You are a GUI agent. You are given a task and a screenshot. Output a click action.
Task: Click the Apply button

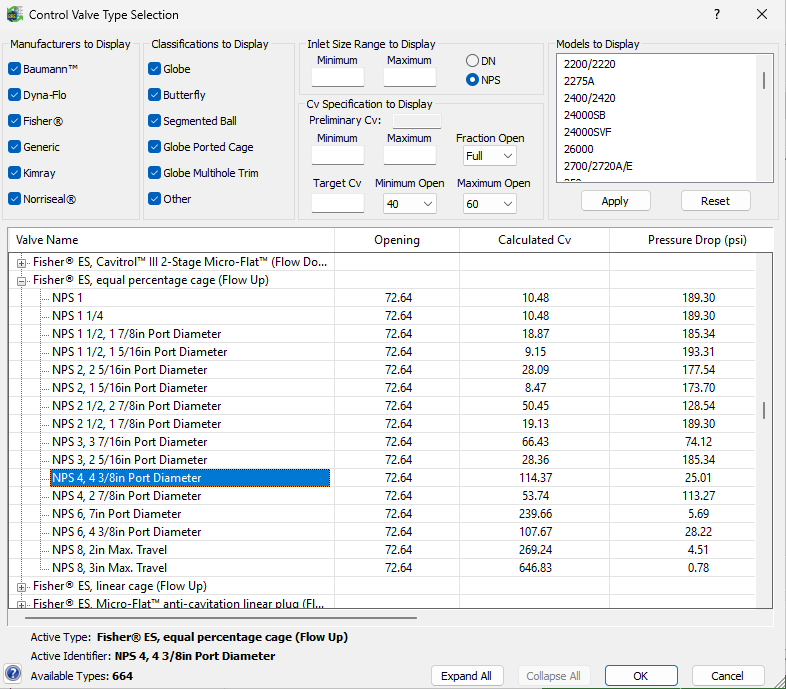(616, 201)
